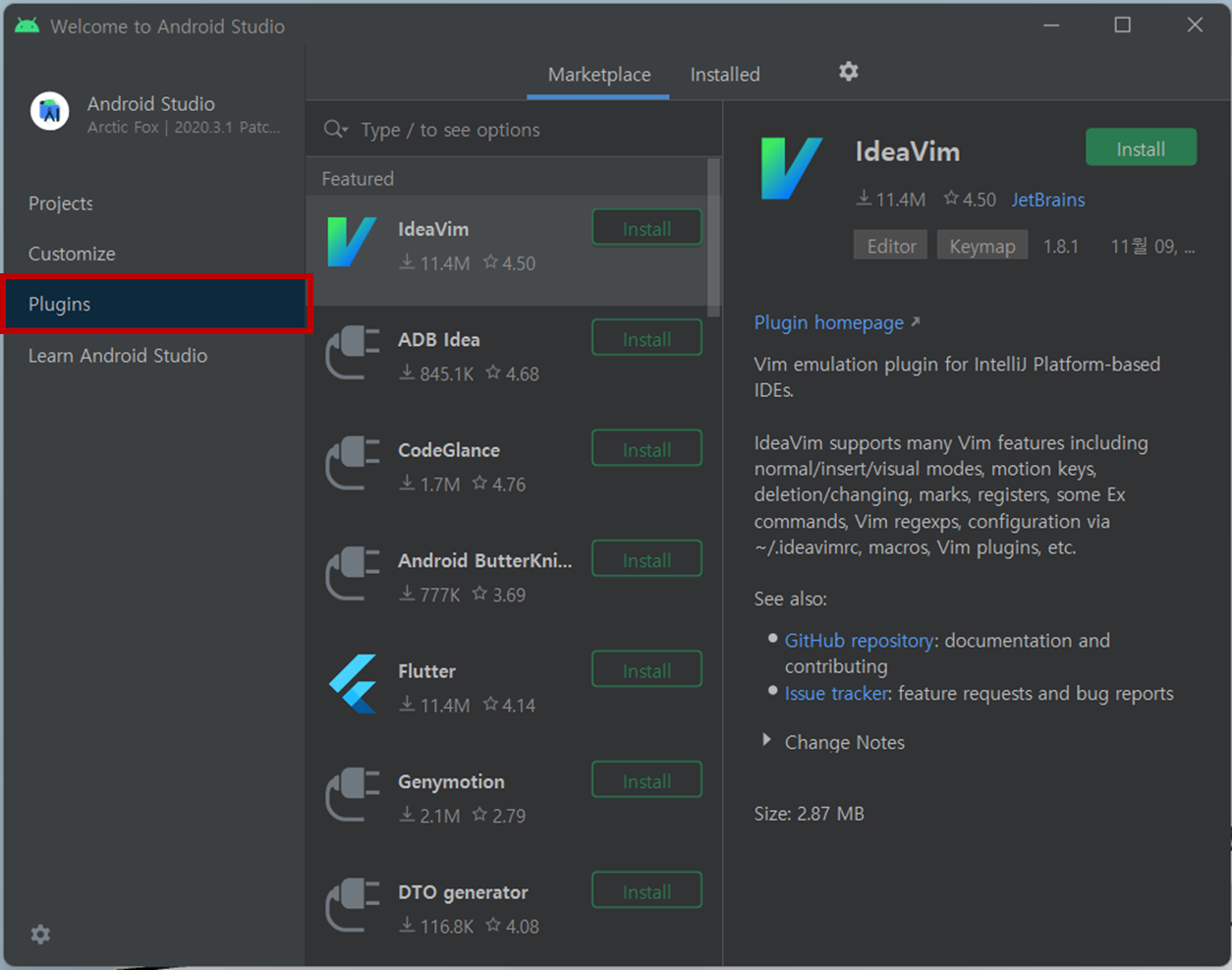Click the Featured section header

click(x=358, y=179)
